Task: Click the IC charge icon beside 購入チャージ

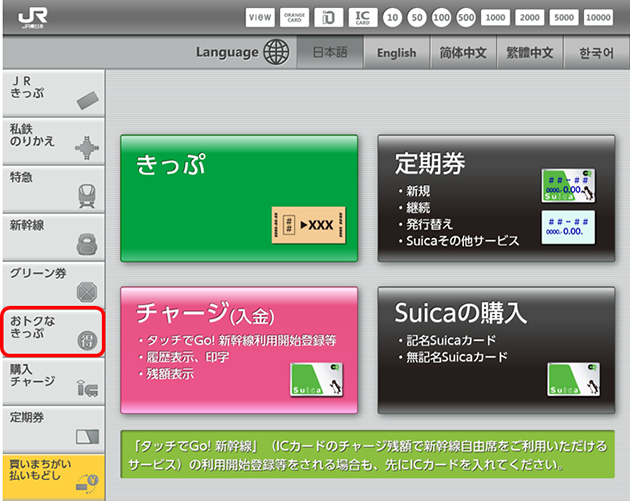Action: (88, 388)
